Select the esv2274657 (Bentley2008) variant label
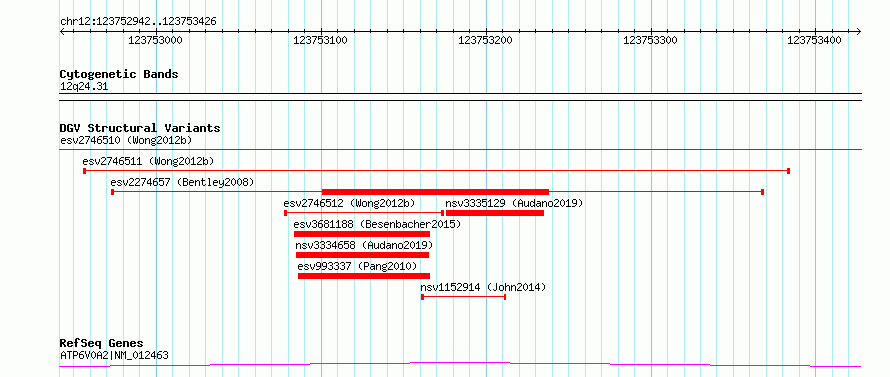 (182, 182)
